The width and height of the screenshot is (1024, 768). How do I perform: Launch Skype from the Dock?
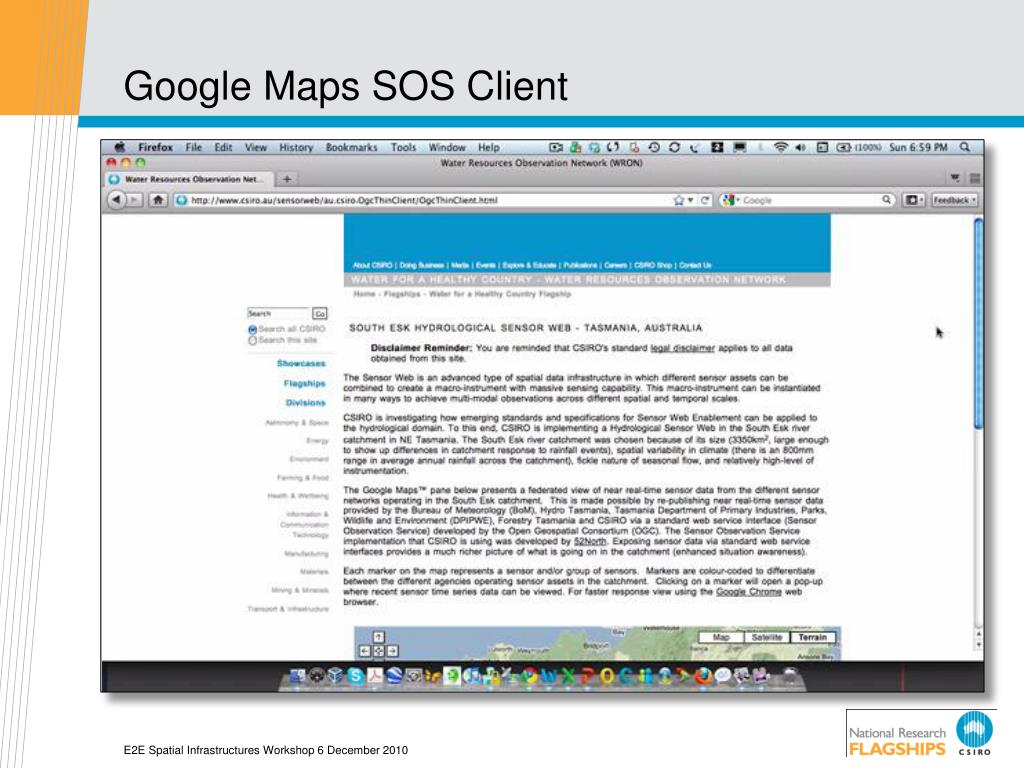pos(356,676)
